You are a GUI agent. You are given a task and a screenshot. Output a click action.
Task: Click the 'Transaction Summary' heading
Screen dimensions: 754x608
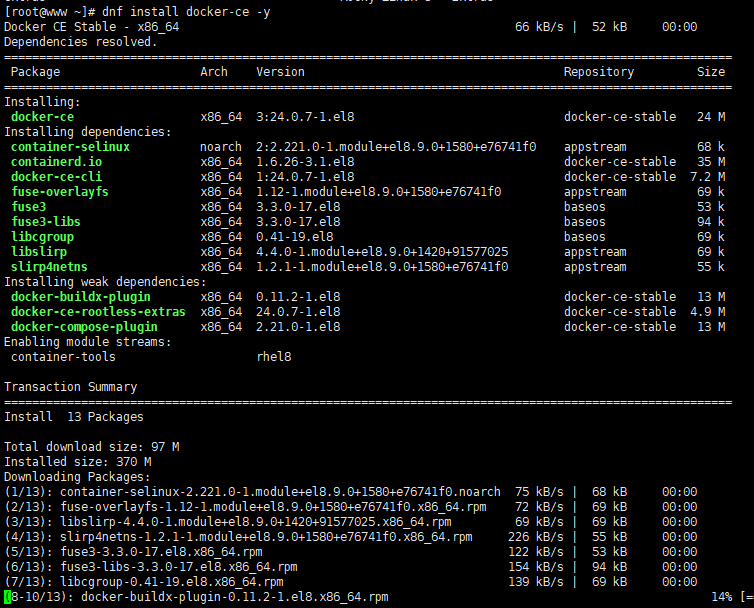[71, 387]
